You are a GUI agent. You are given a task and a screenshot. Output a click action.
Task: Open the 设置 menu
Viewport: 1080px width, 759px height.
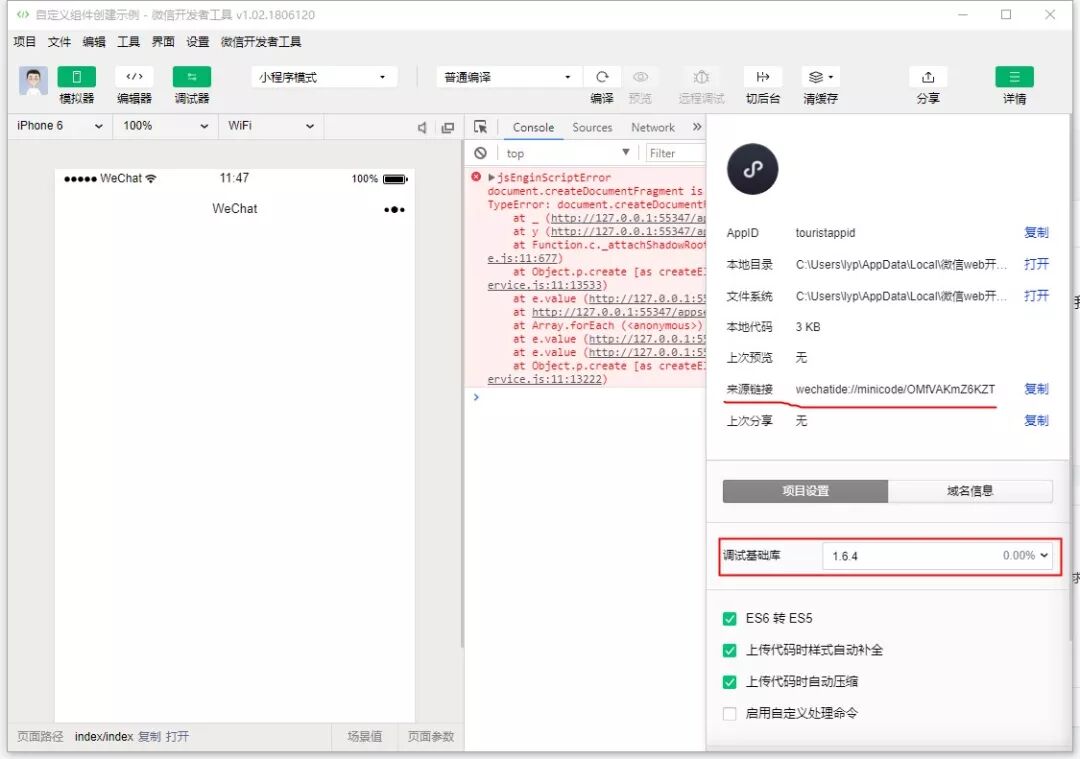tap(197, 41)
